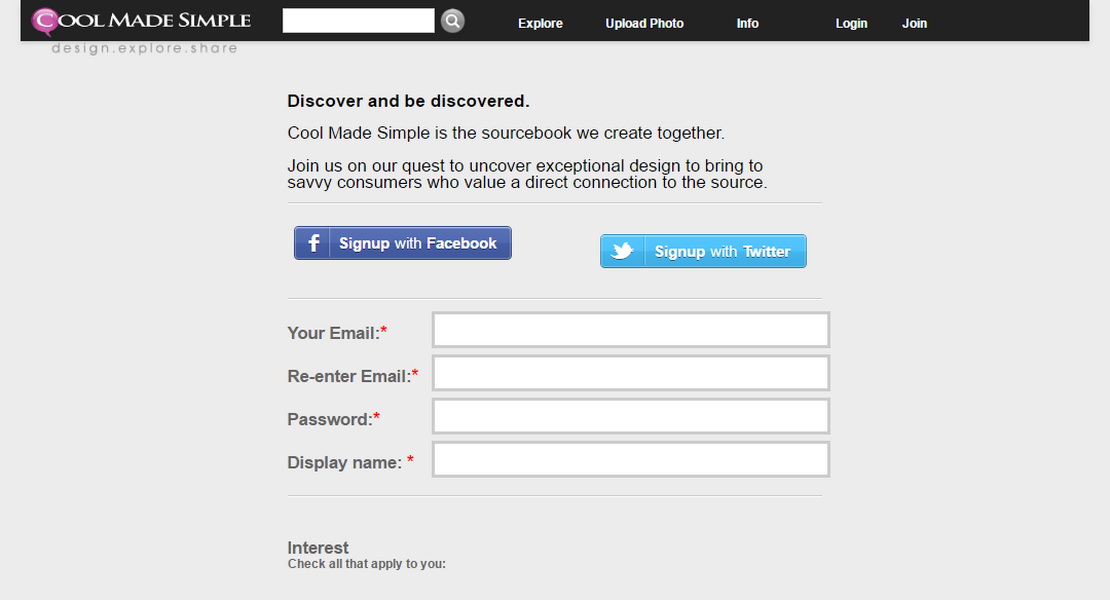Screen dimensions: 1110x600
Task: Select the Re-enter Email text box
Action: [x=630, y=373]
